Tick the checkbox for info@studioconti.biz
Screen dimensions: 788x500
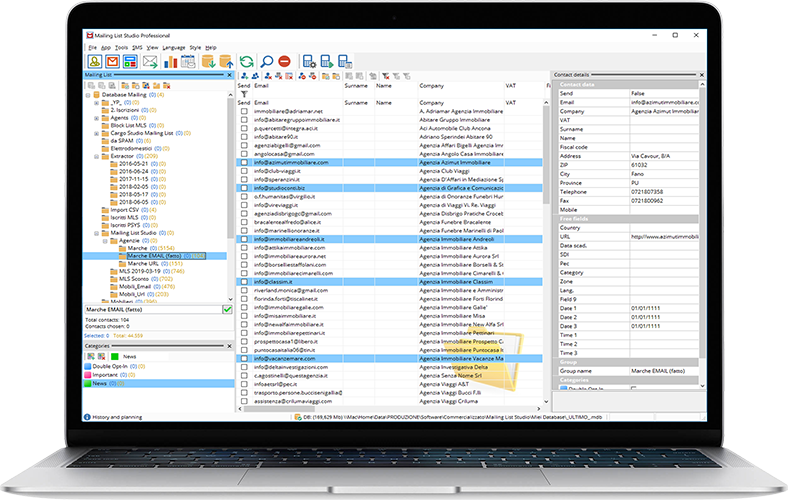(x=244, y=188)
